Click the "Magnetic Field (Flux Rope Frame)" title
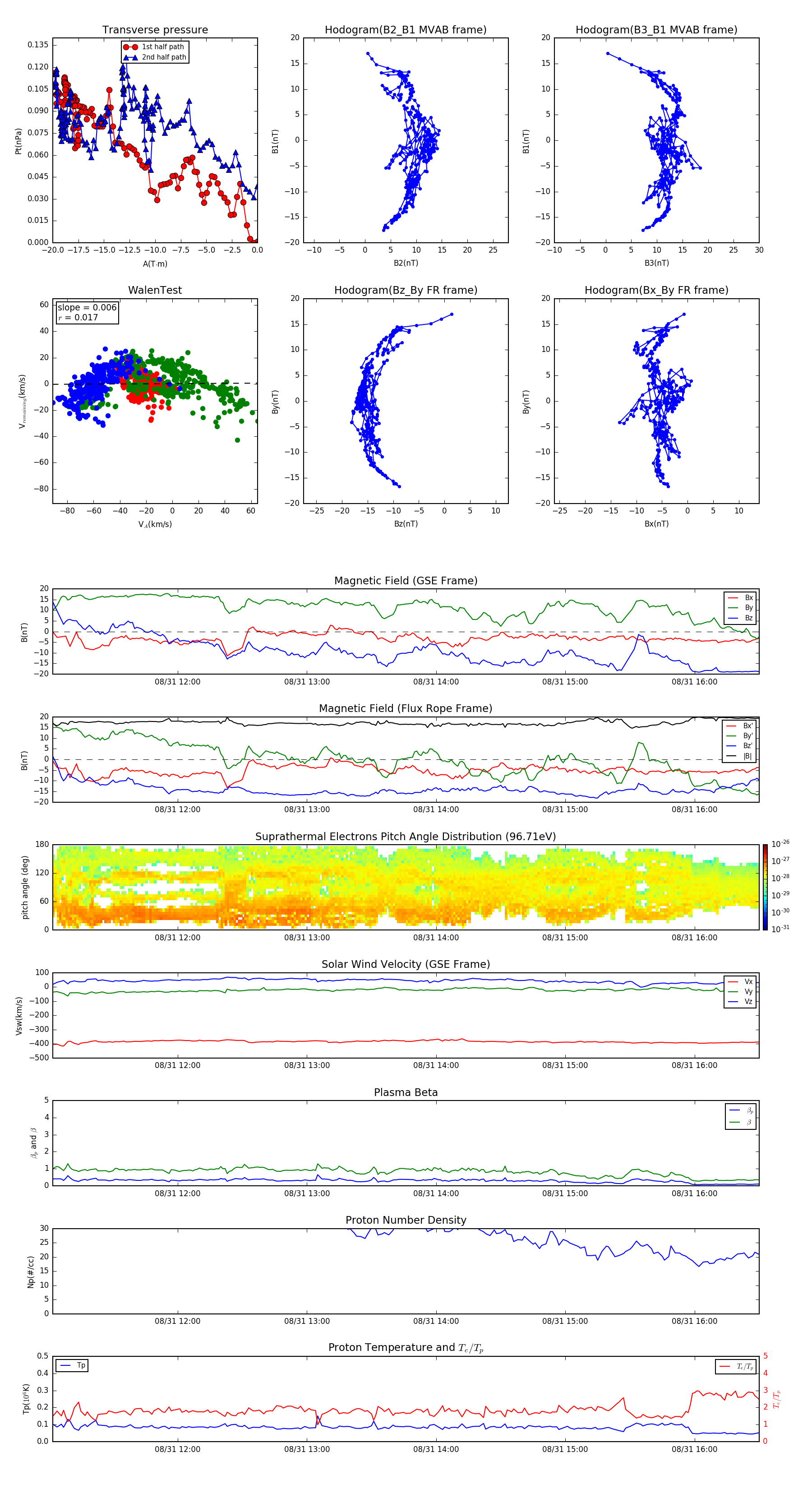812x1489 pixels. [x=406, y=709]
